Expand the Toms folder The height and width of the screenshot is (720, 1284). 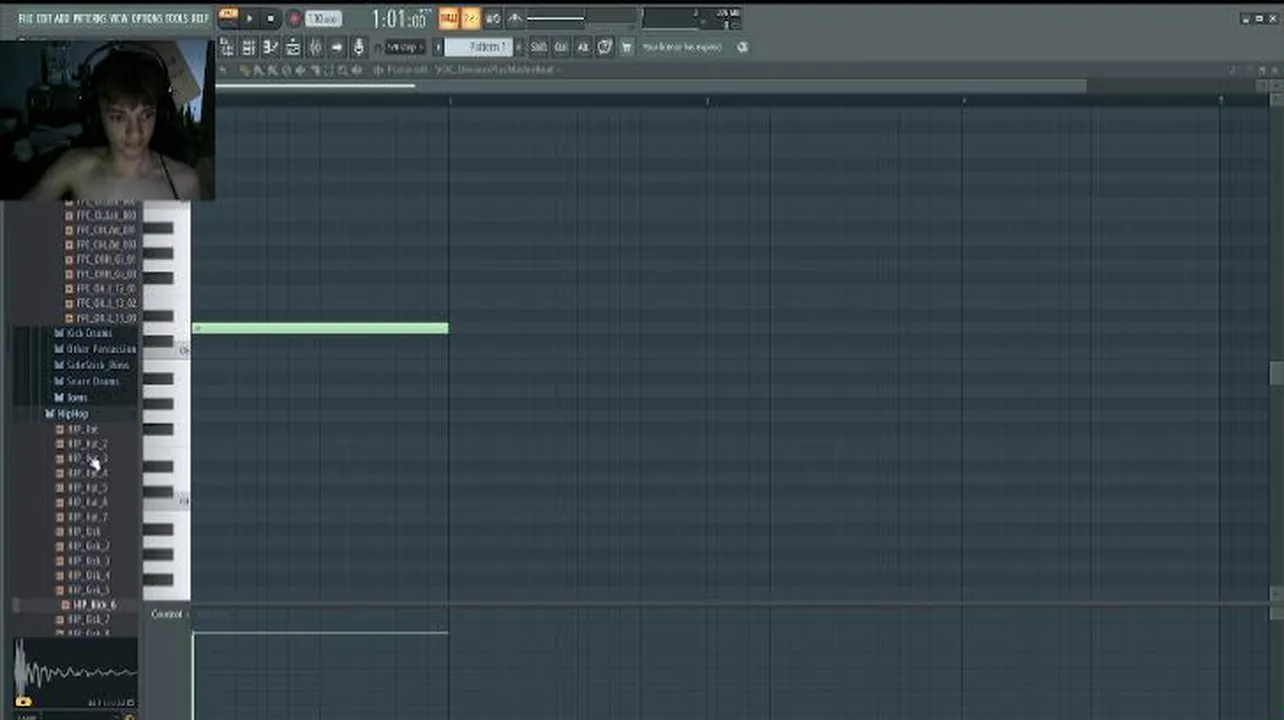[71, 397]
